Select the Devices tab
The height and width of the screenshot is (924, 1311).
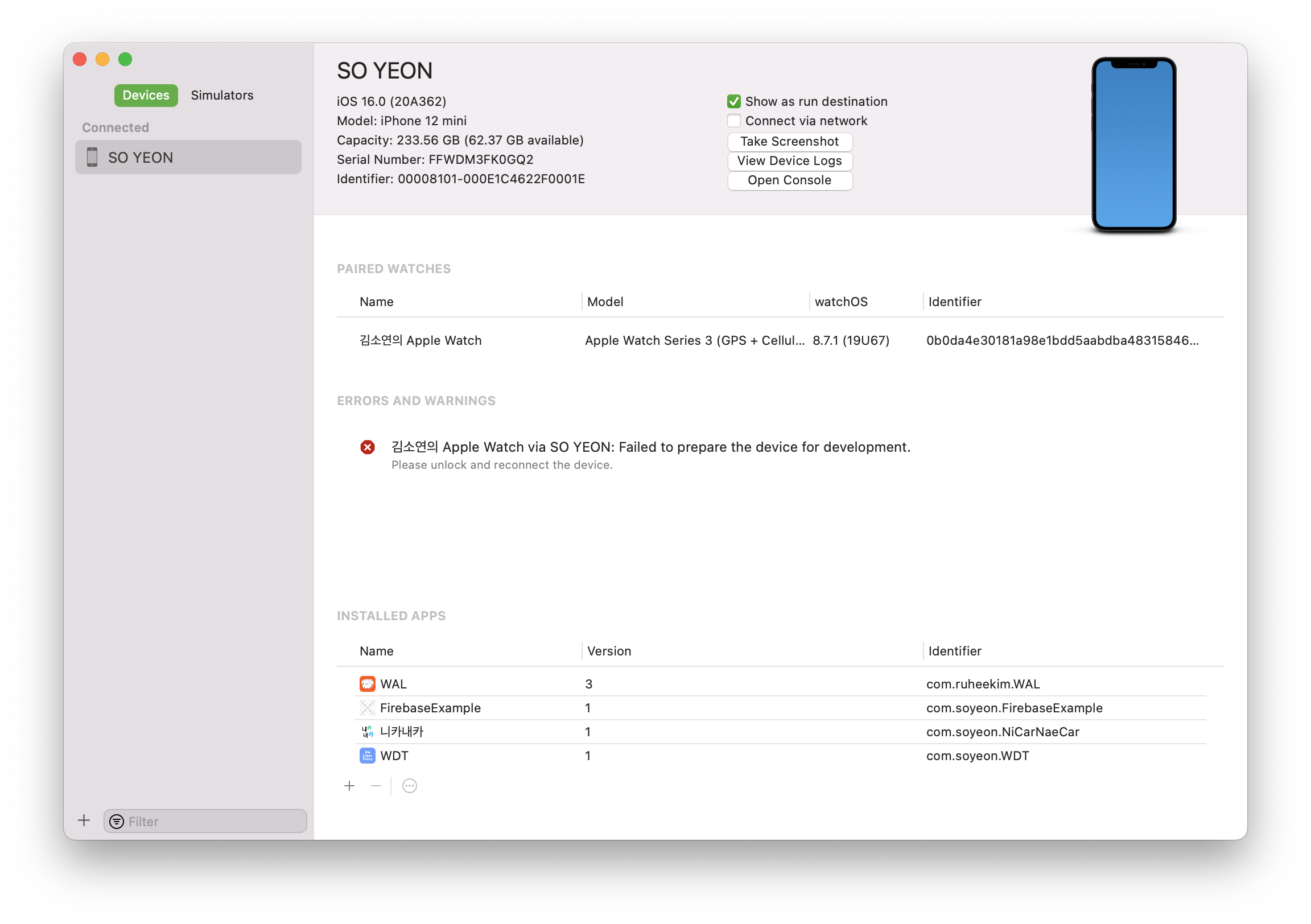[x=146, y=95]
